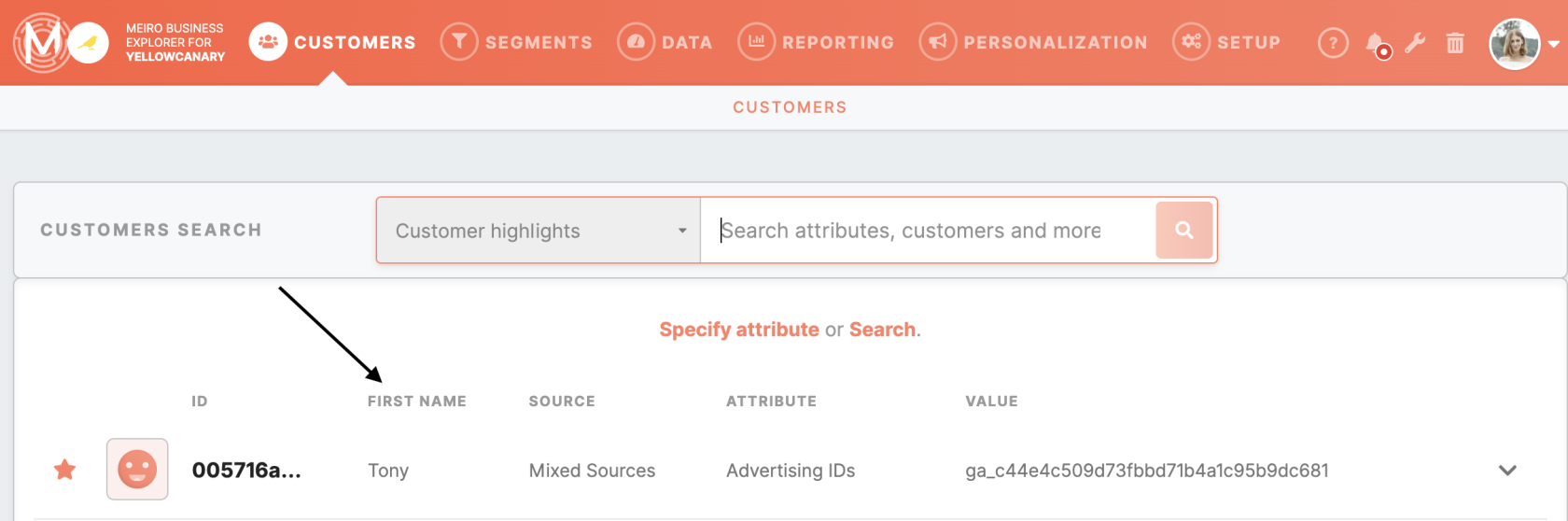The image size is (1568, 521).
Task: Open the user profile dropdown arrow
Action: (x=1553, y=44)
